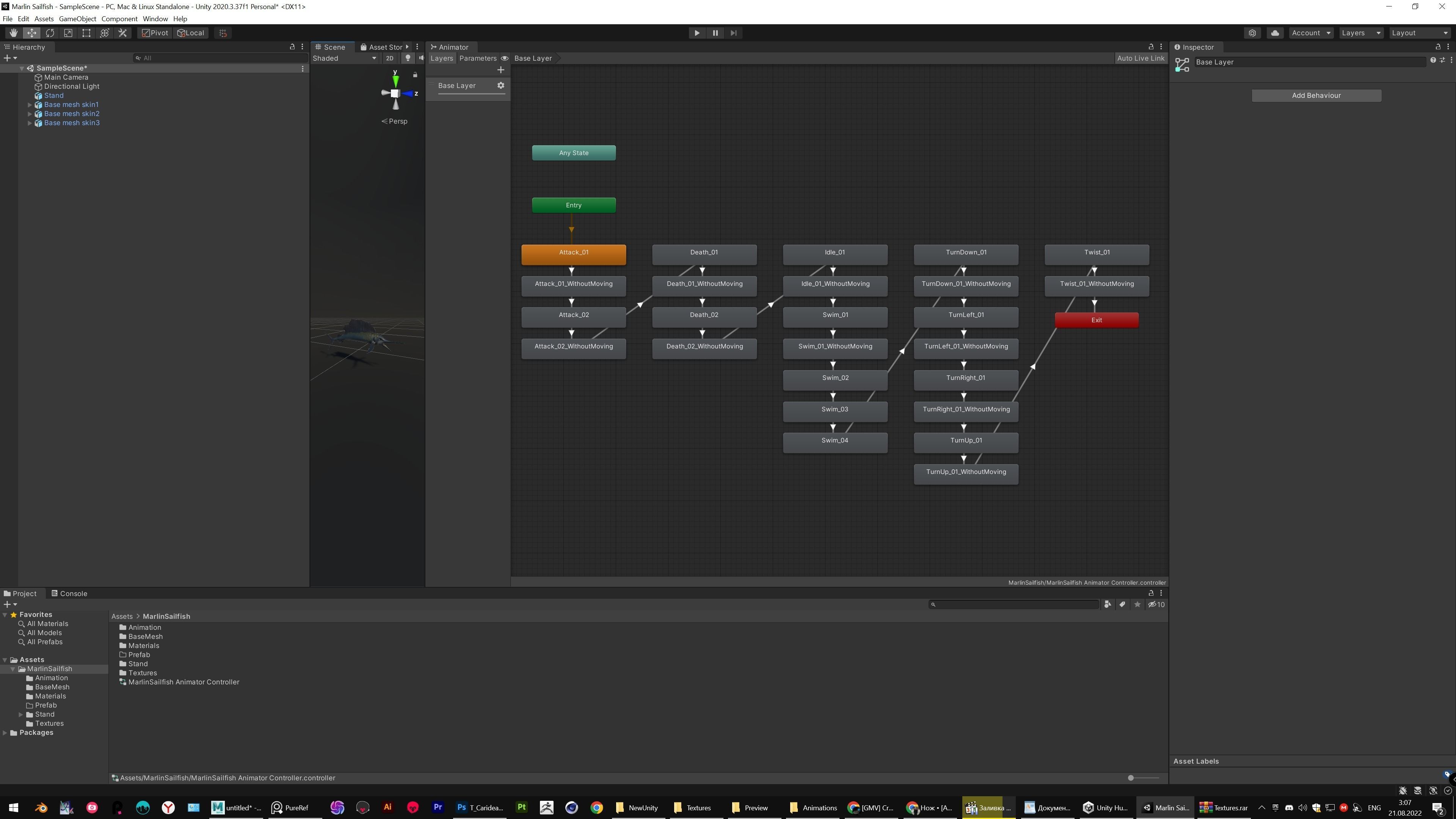This screenshot has width=1456, height=819.
Task: Toggle animator panel visibility eye icon
Action: tap(505, 58)
